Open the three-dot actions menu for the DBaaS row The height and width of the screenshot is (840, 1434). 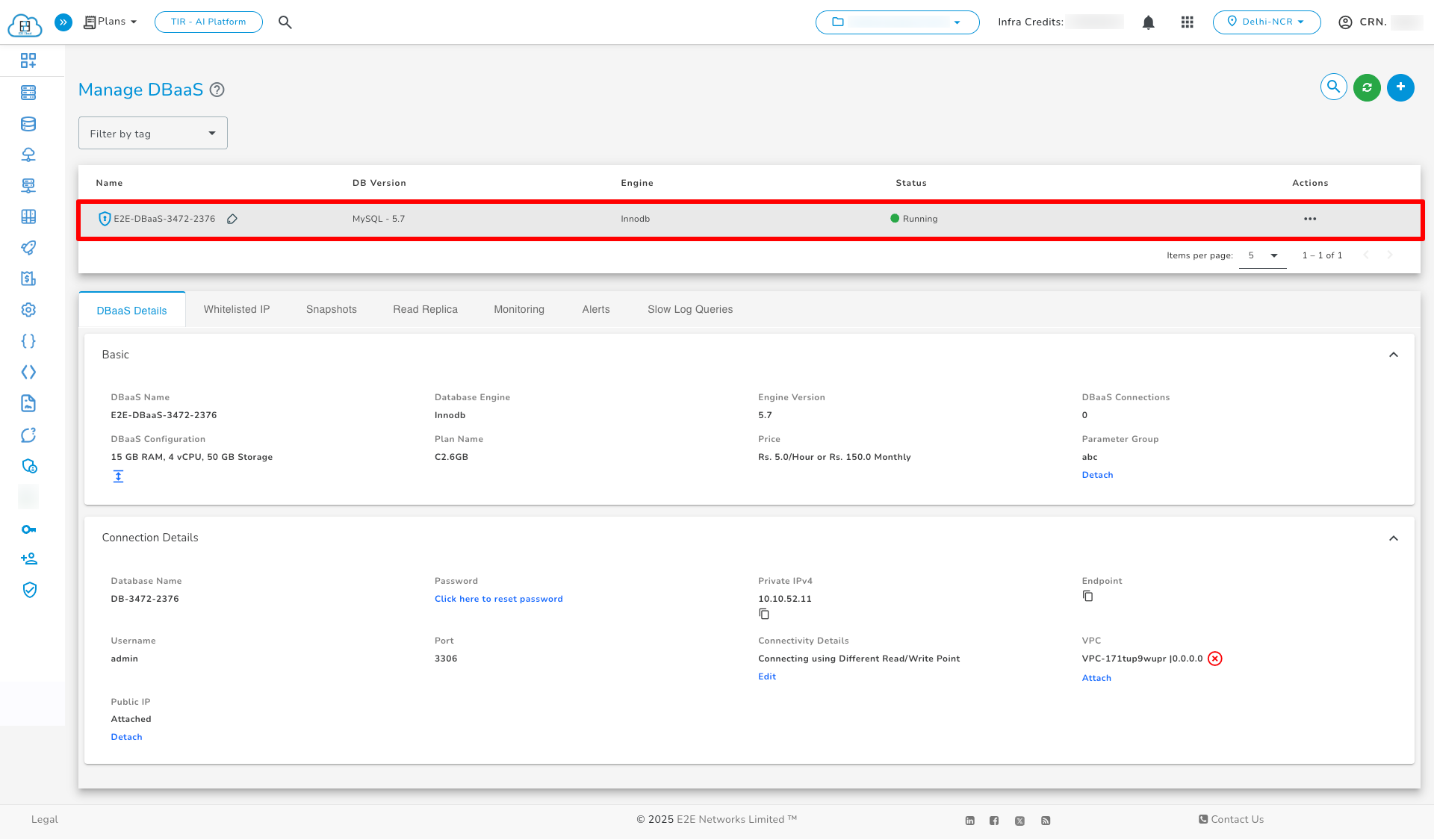1310,219
